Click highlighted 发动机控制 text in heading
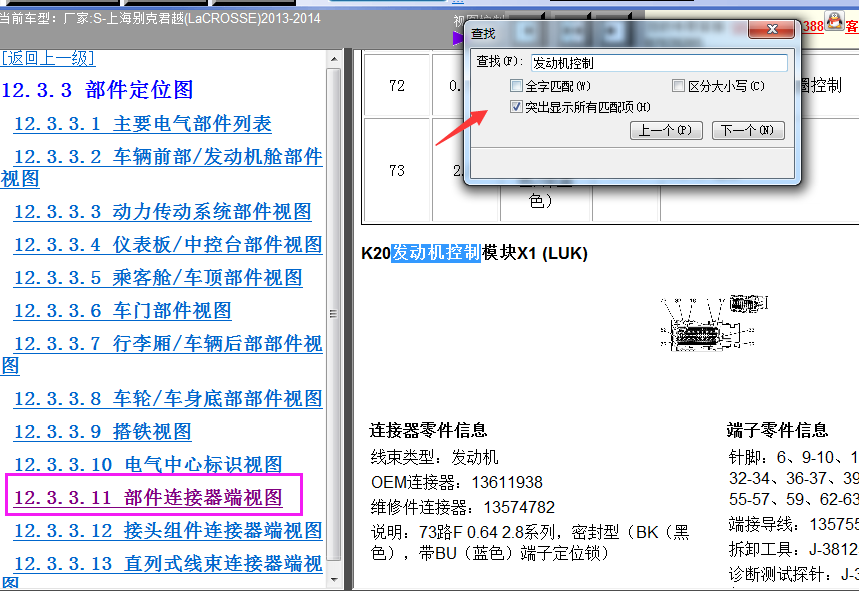 tap(436, 253)
